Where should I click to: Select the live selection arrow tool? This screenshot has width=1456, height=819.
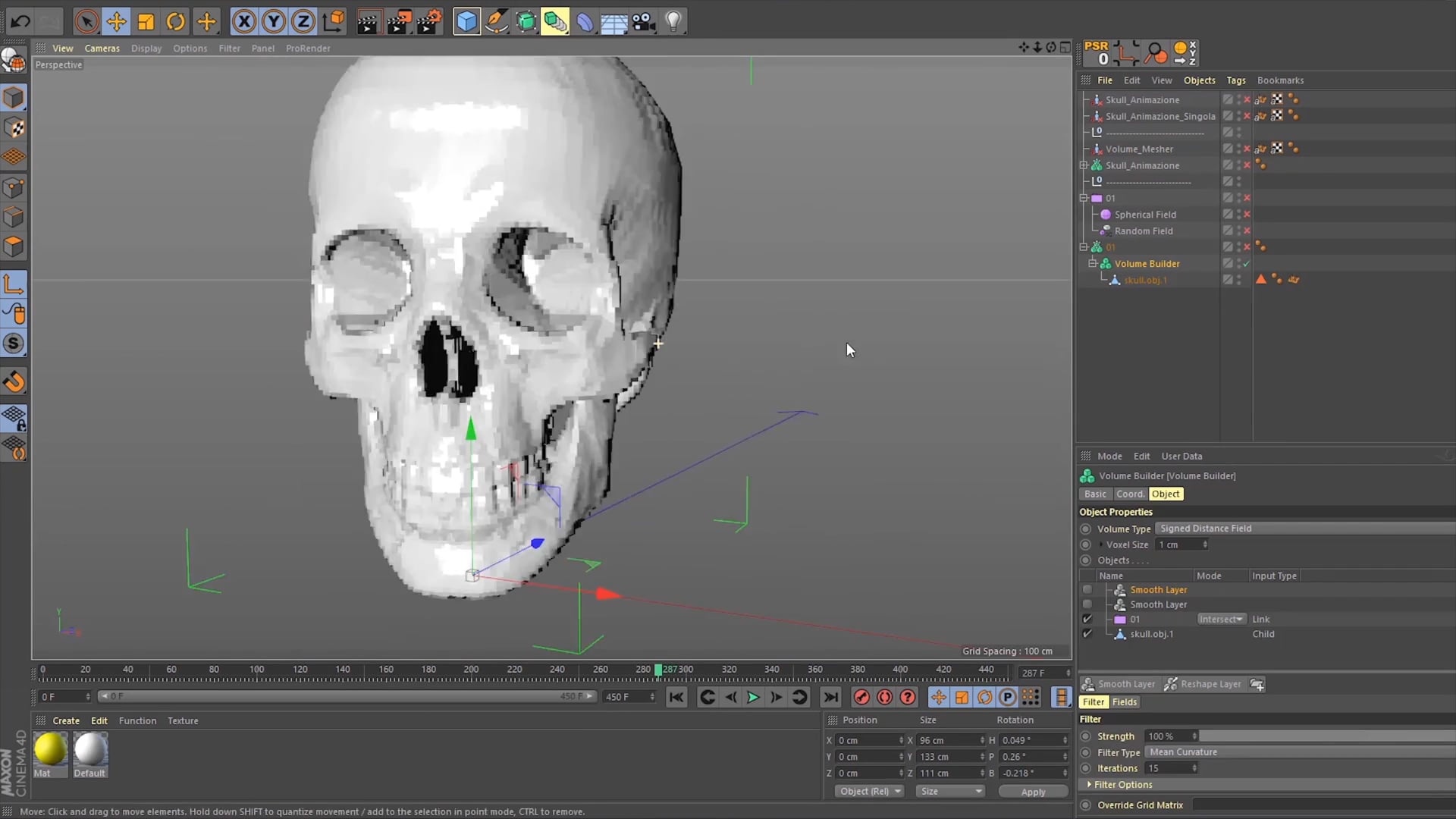[86, 21]
